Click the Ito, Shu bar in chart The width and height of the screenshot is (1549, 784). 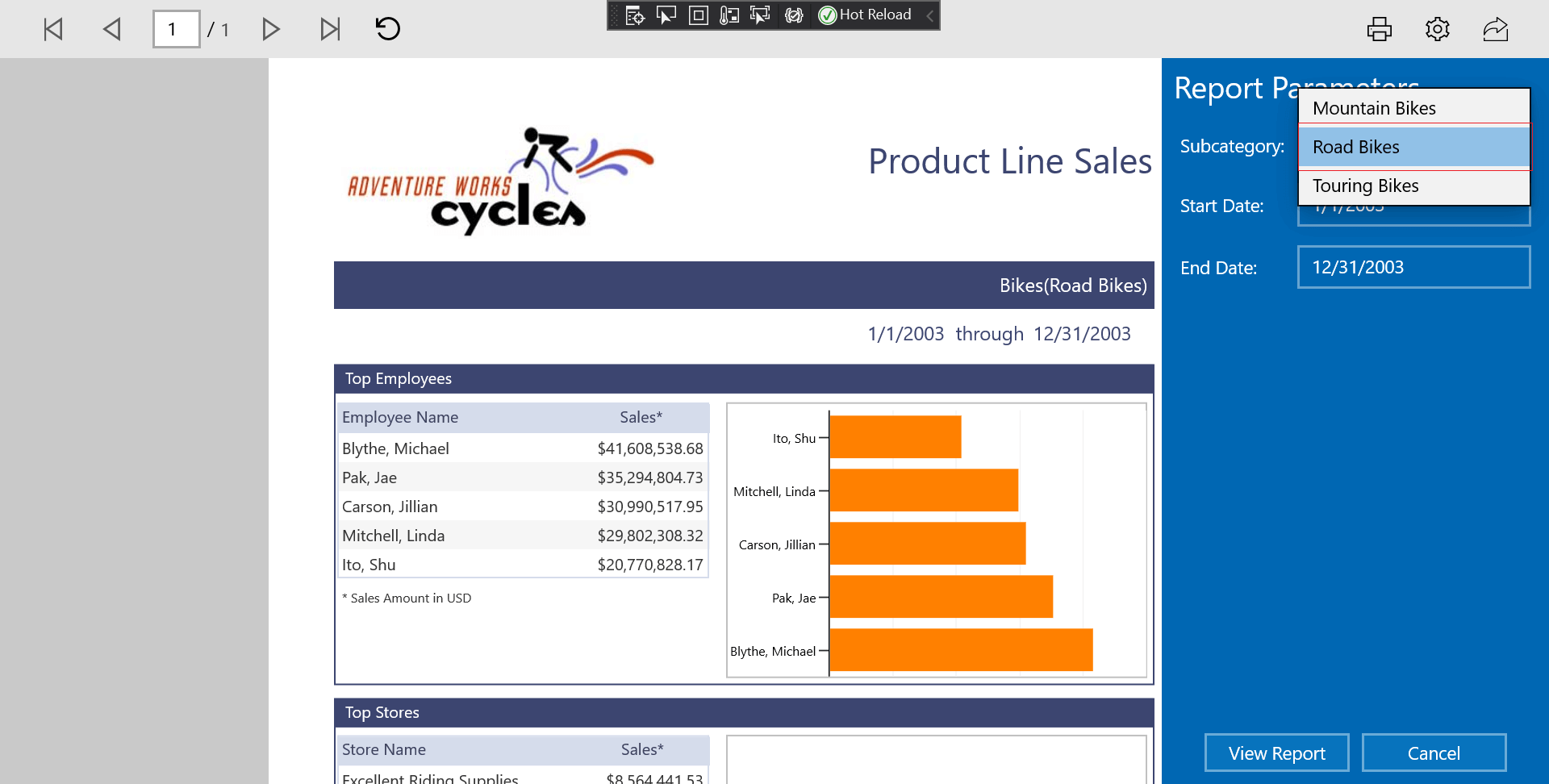click(x=896, y=437)
